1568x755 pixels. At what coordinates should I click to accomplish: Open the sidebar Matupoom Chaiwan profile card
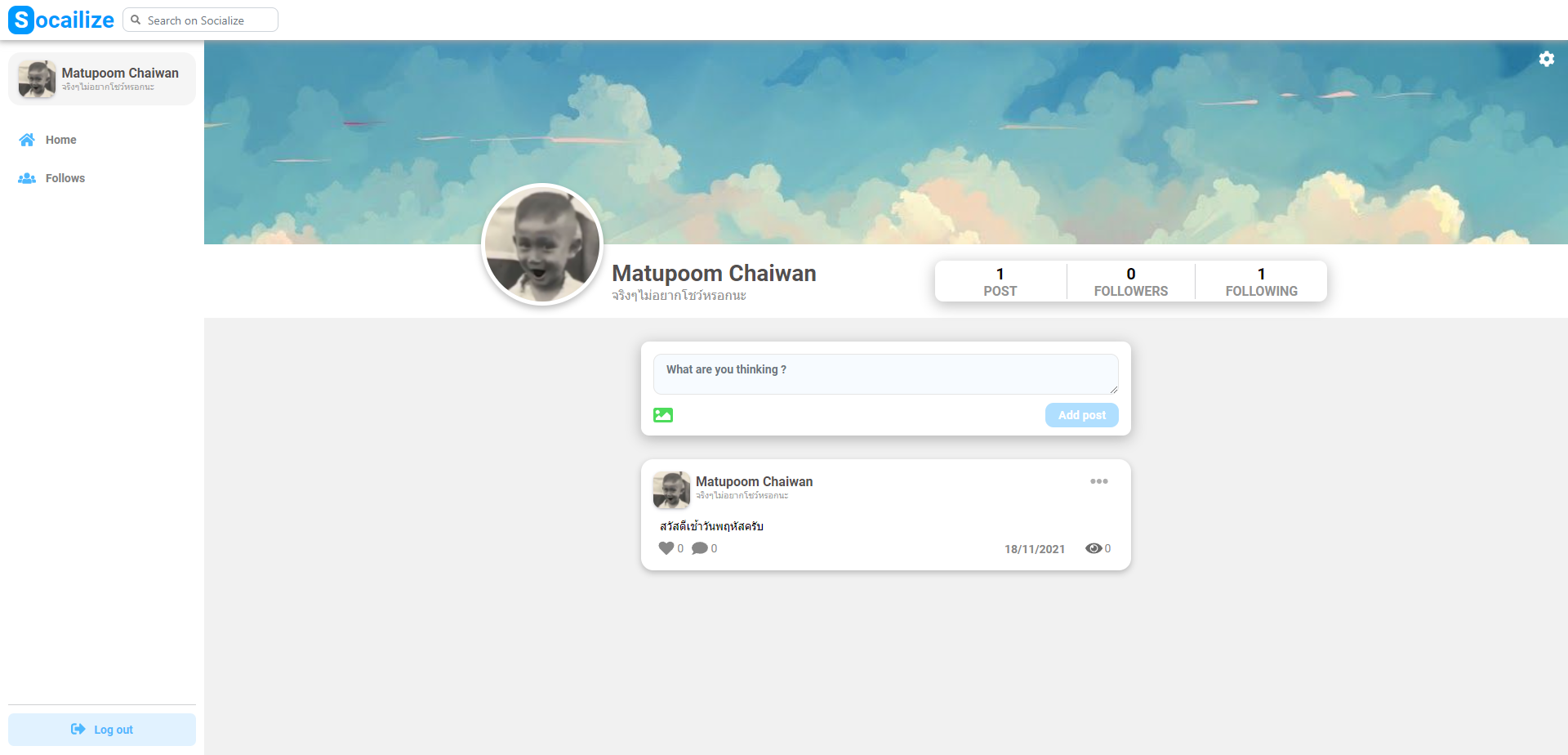102,79
